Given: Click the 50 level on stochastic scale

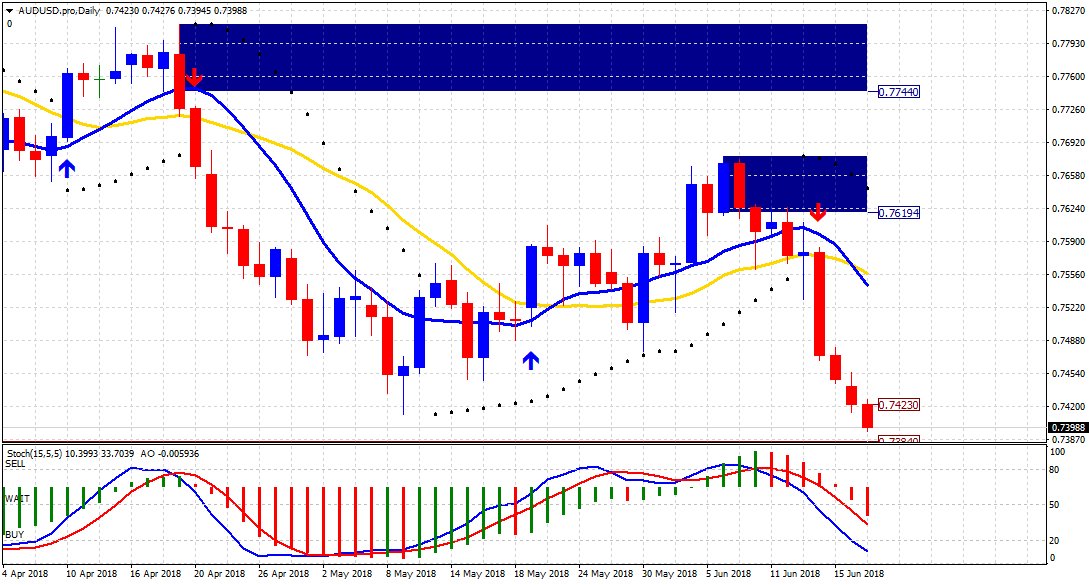Looking at the screenshot, I should tap(1054, 504).
